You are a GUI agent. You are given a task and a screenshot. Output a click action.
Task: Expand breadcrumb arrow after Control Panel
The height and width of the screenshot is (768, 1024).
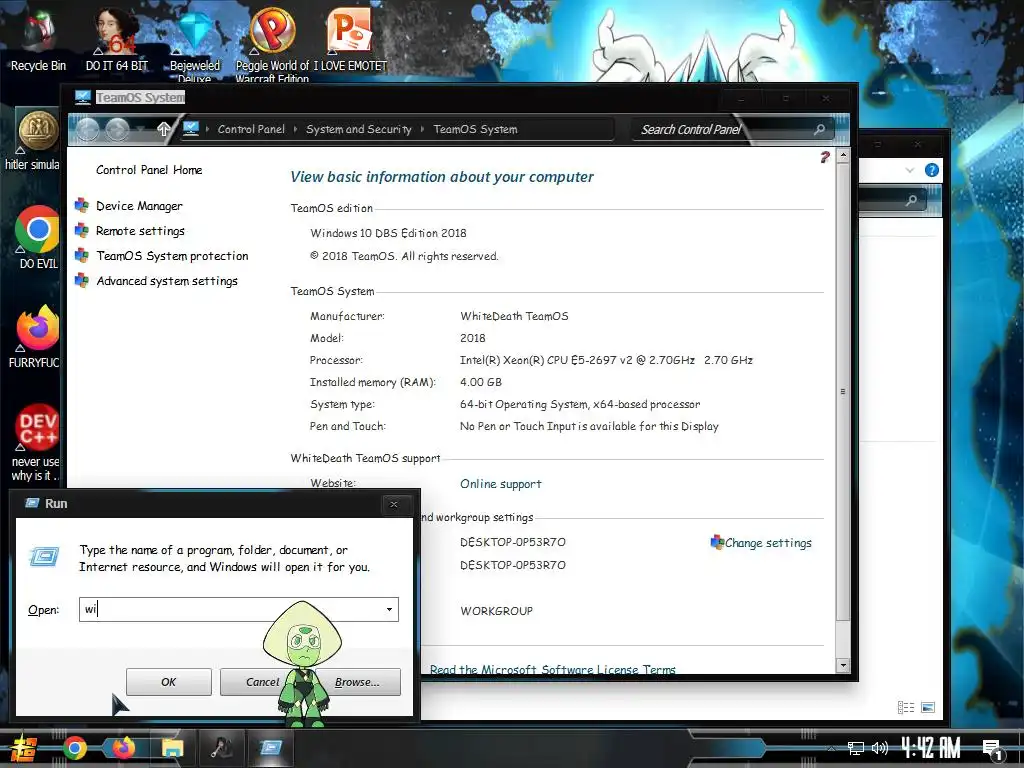pos(295,129)
